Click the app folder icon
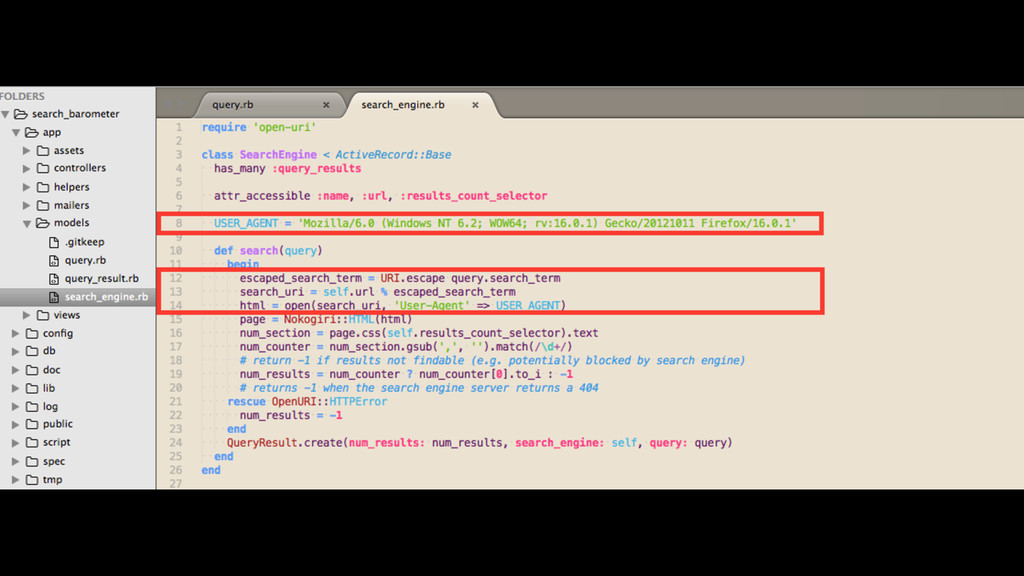This screenshot has height=576, width=1024. click(x=31, y=133)
